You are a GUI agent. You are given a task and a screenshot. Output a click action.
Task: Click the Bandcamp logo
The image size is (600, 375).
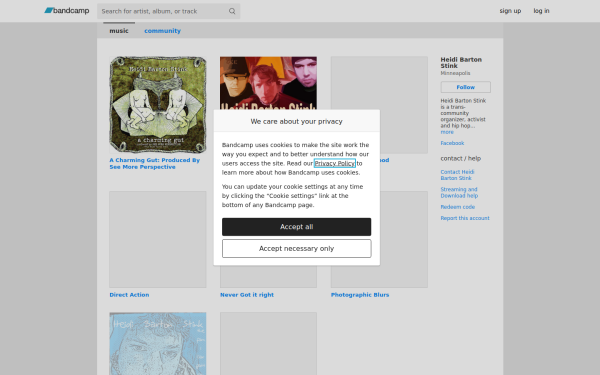67,11
